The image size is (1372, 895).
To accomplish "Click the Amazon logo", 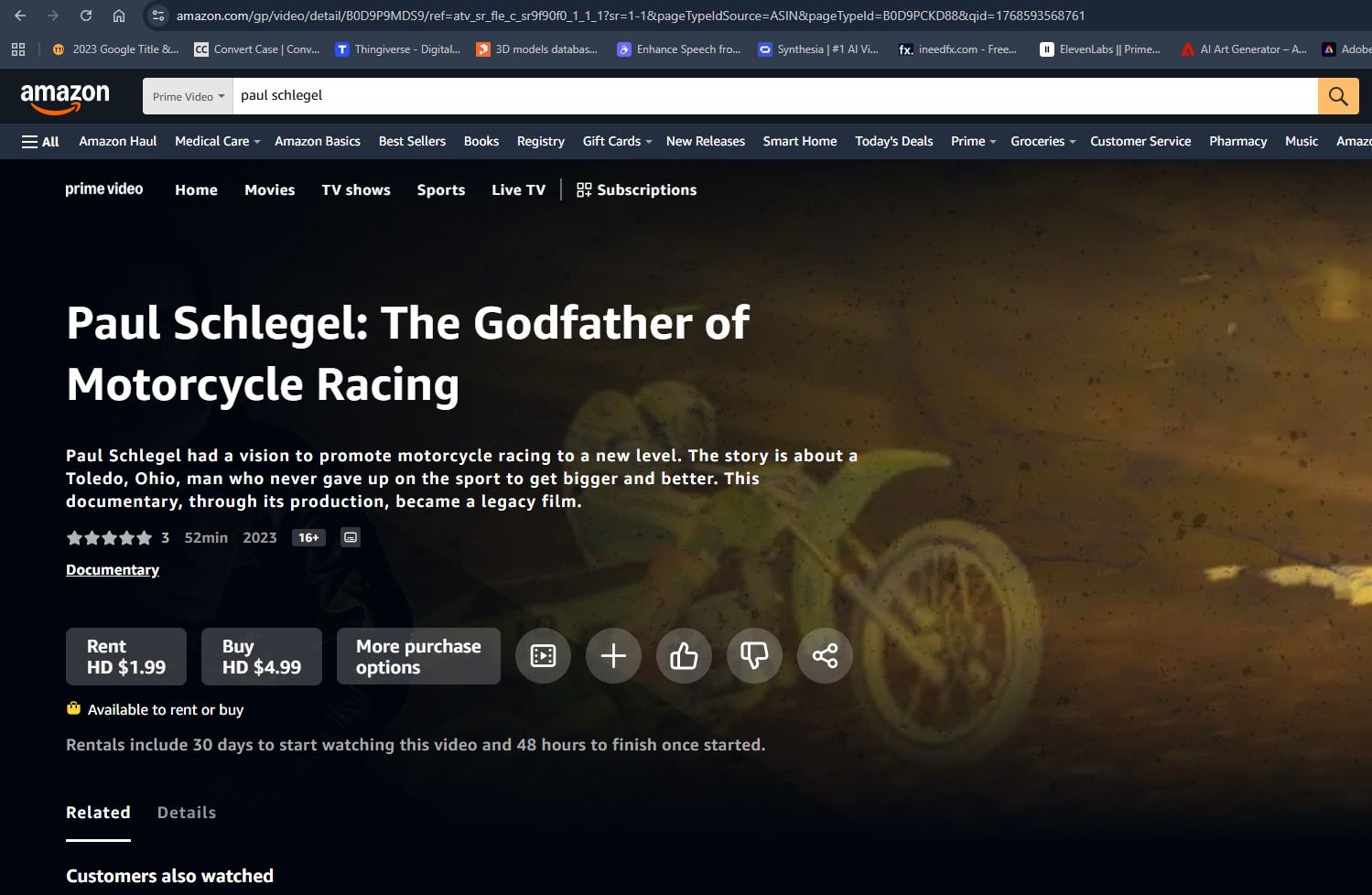I will (x=64, y=96).
